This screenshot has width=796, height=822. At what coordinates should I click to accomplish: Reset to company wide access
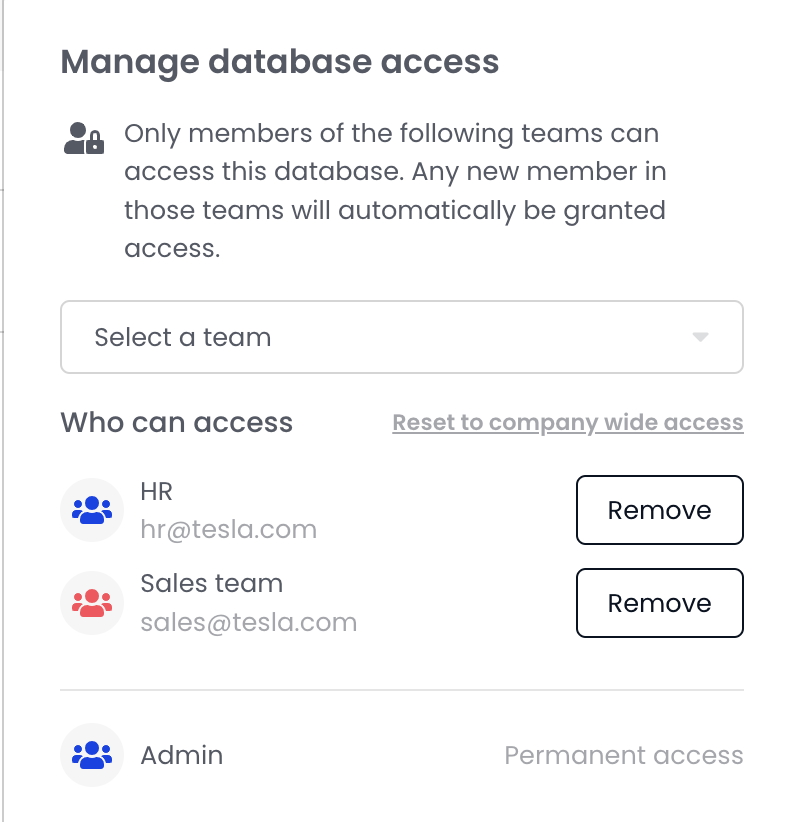[567, 422]
